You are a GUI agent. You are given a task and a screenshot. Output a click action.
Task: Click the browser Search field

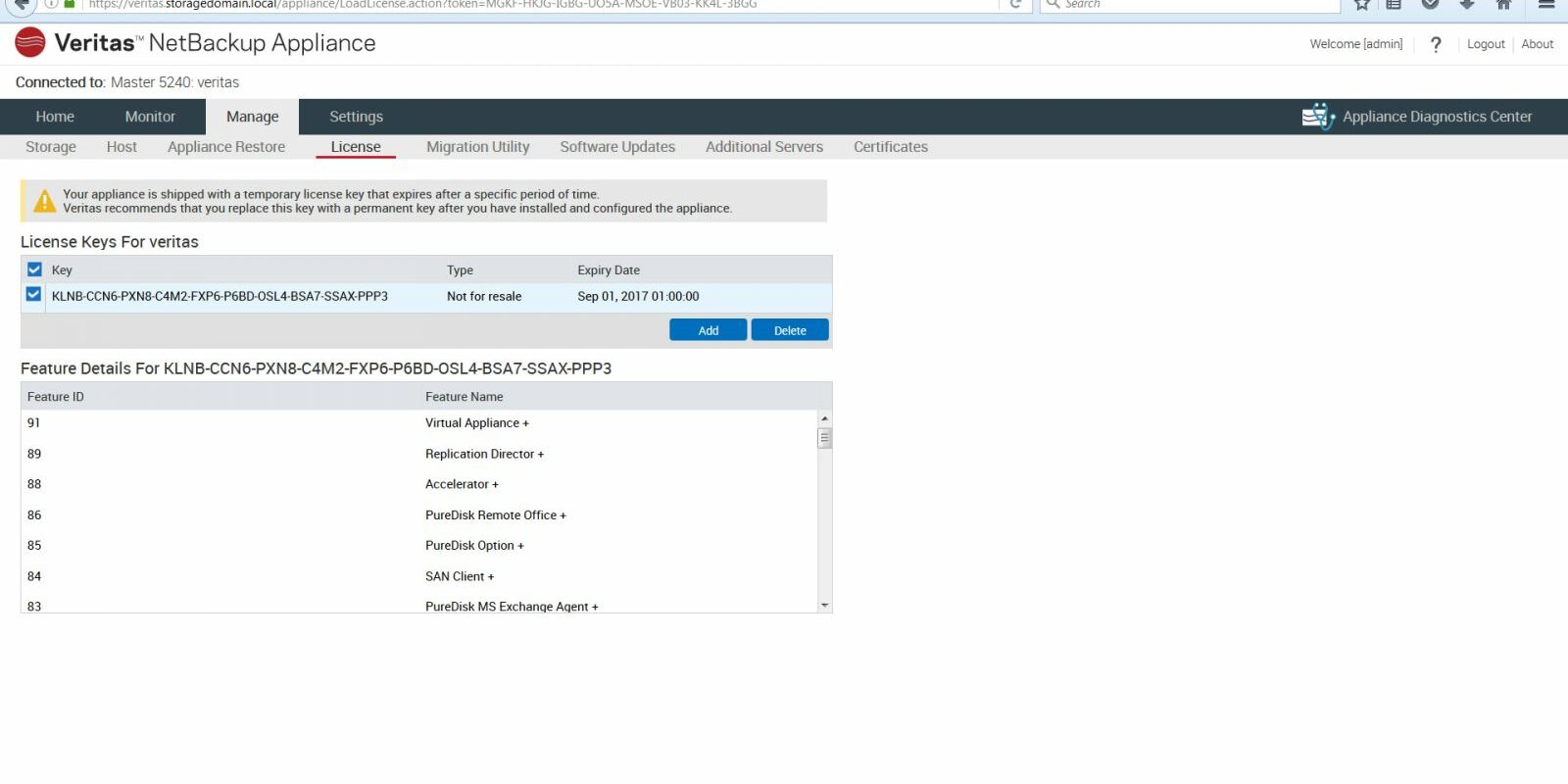click(1190, 4)
